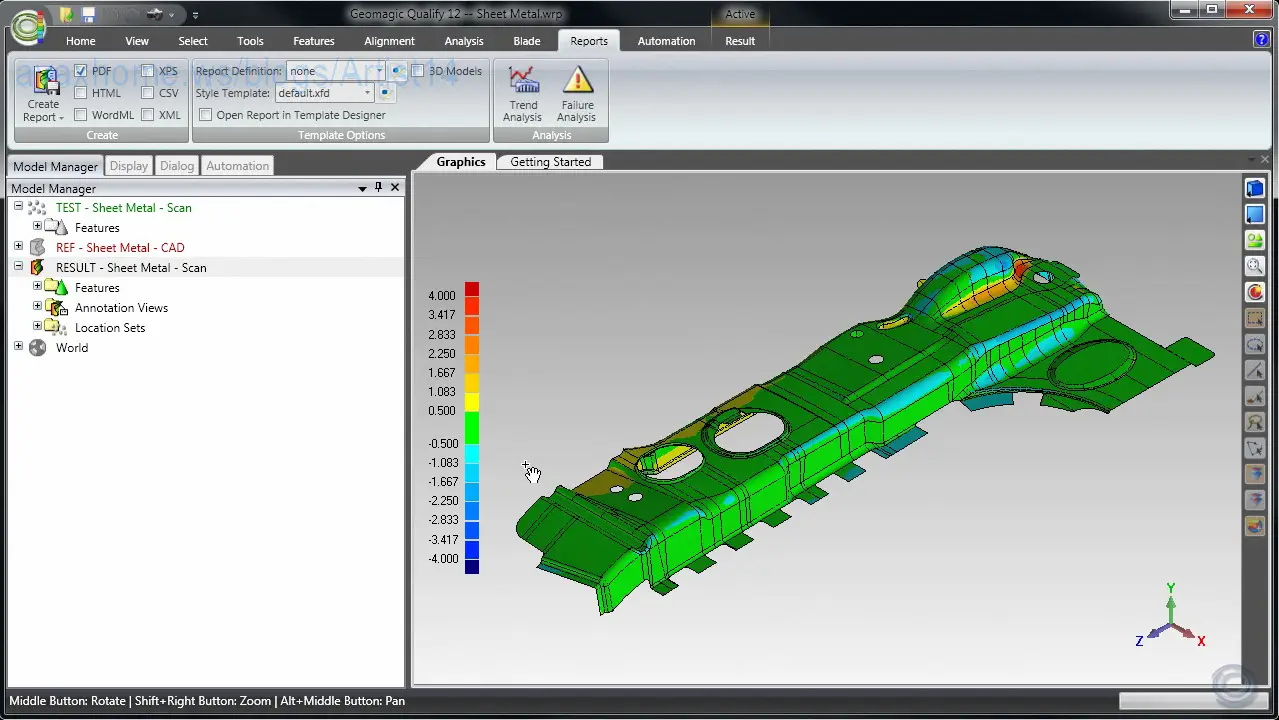1279x720 pixels.
Task: Select the Annotation Views tree item
Action: pyautogui.click(x=121, y=308)
